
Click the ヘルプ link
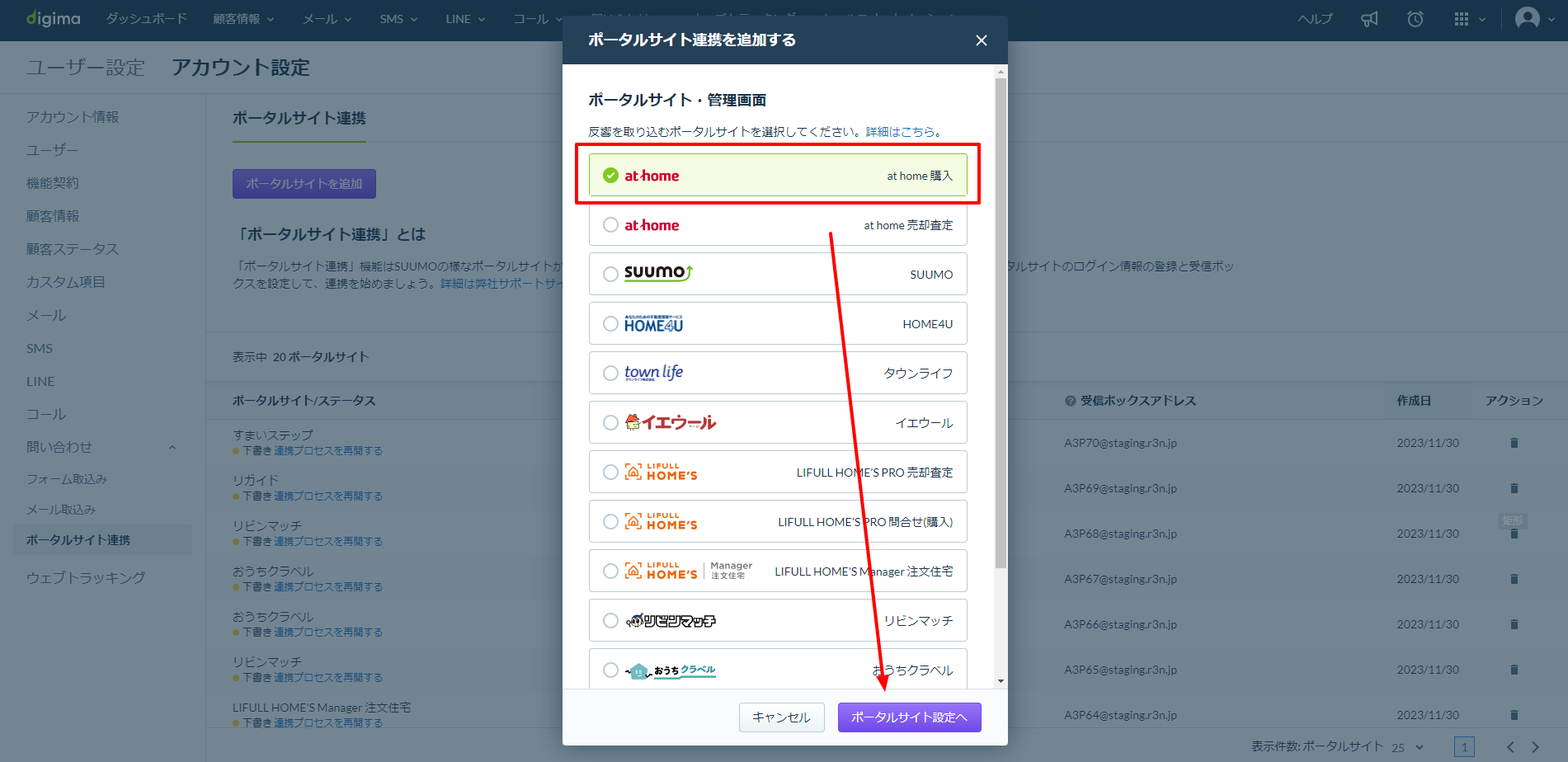tap(1315, 19)
